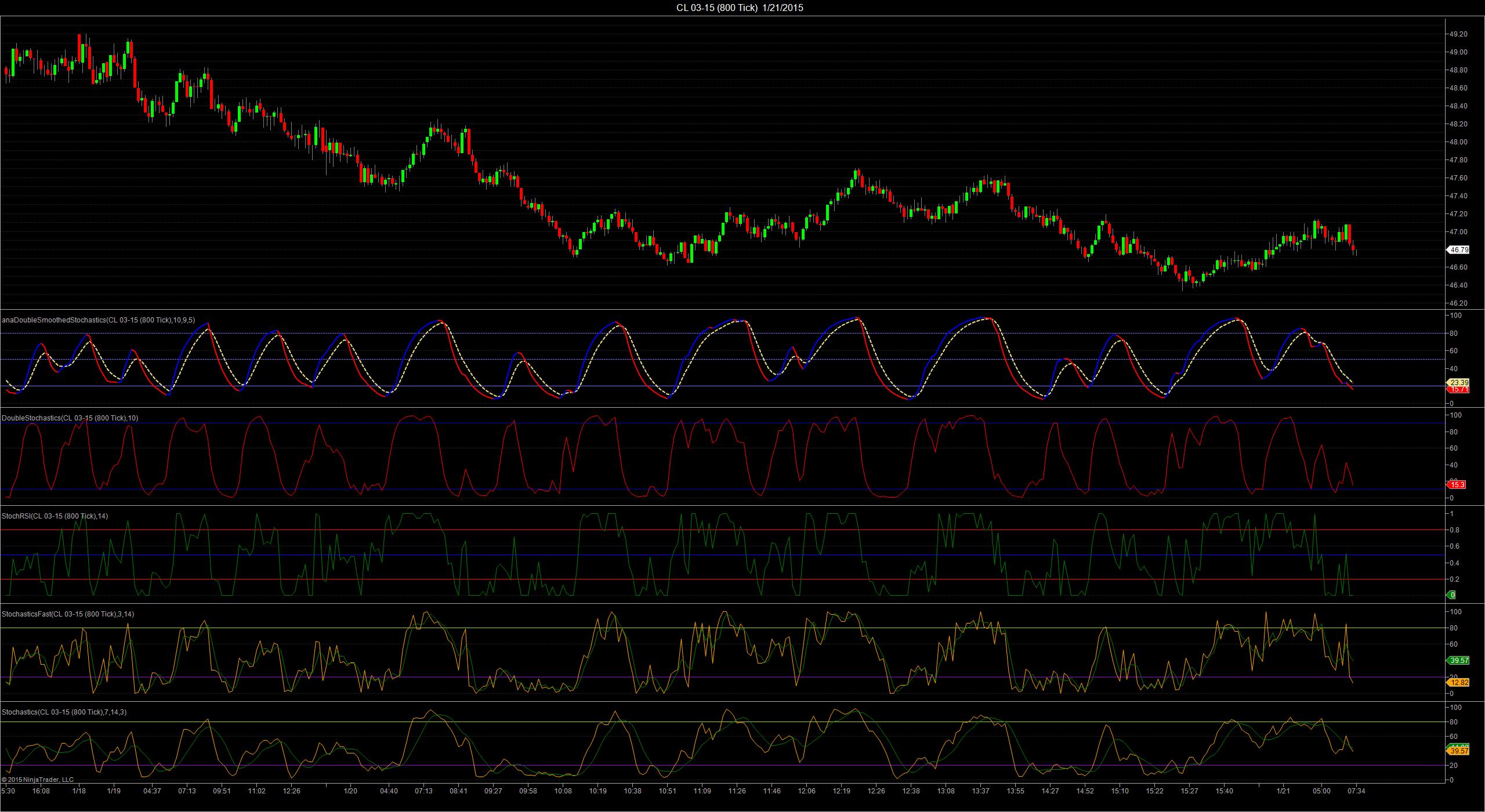
Task: Click the 08:41 time axis label
Action: [458, 791]
